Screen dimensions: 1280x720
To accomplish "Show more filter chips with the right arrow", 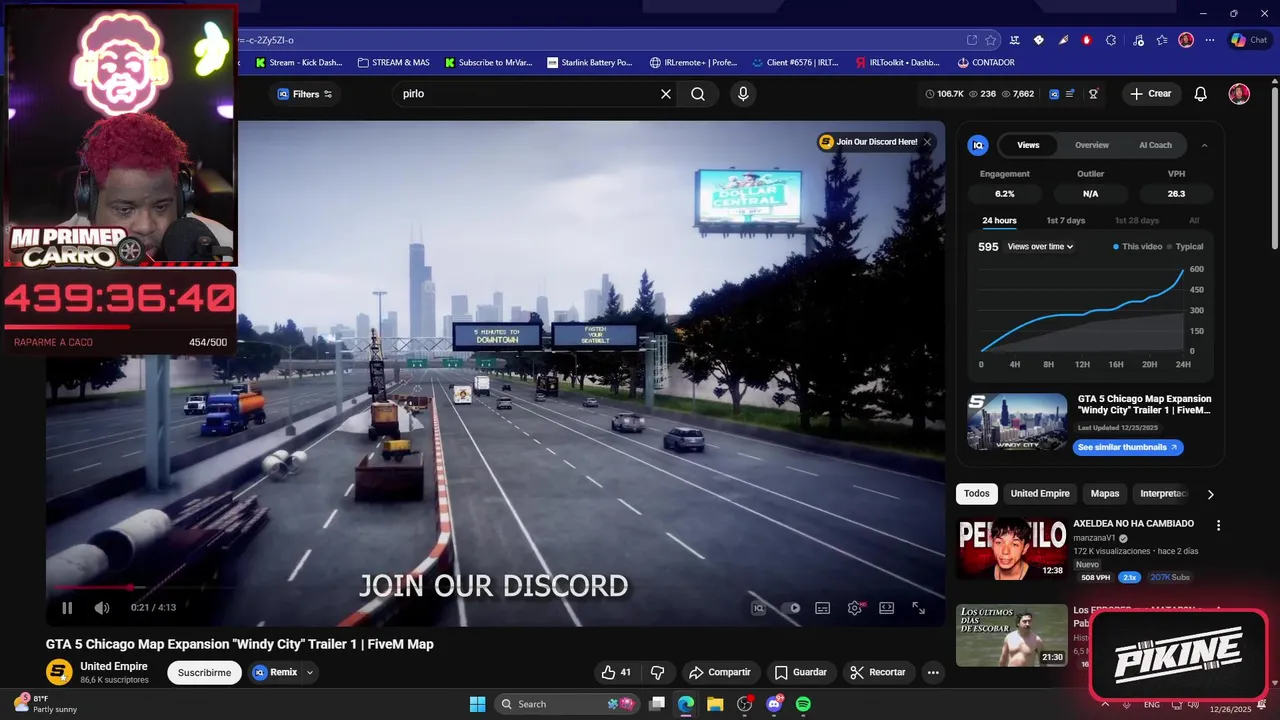I will [x=1210, y=494].
